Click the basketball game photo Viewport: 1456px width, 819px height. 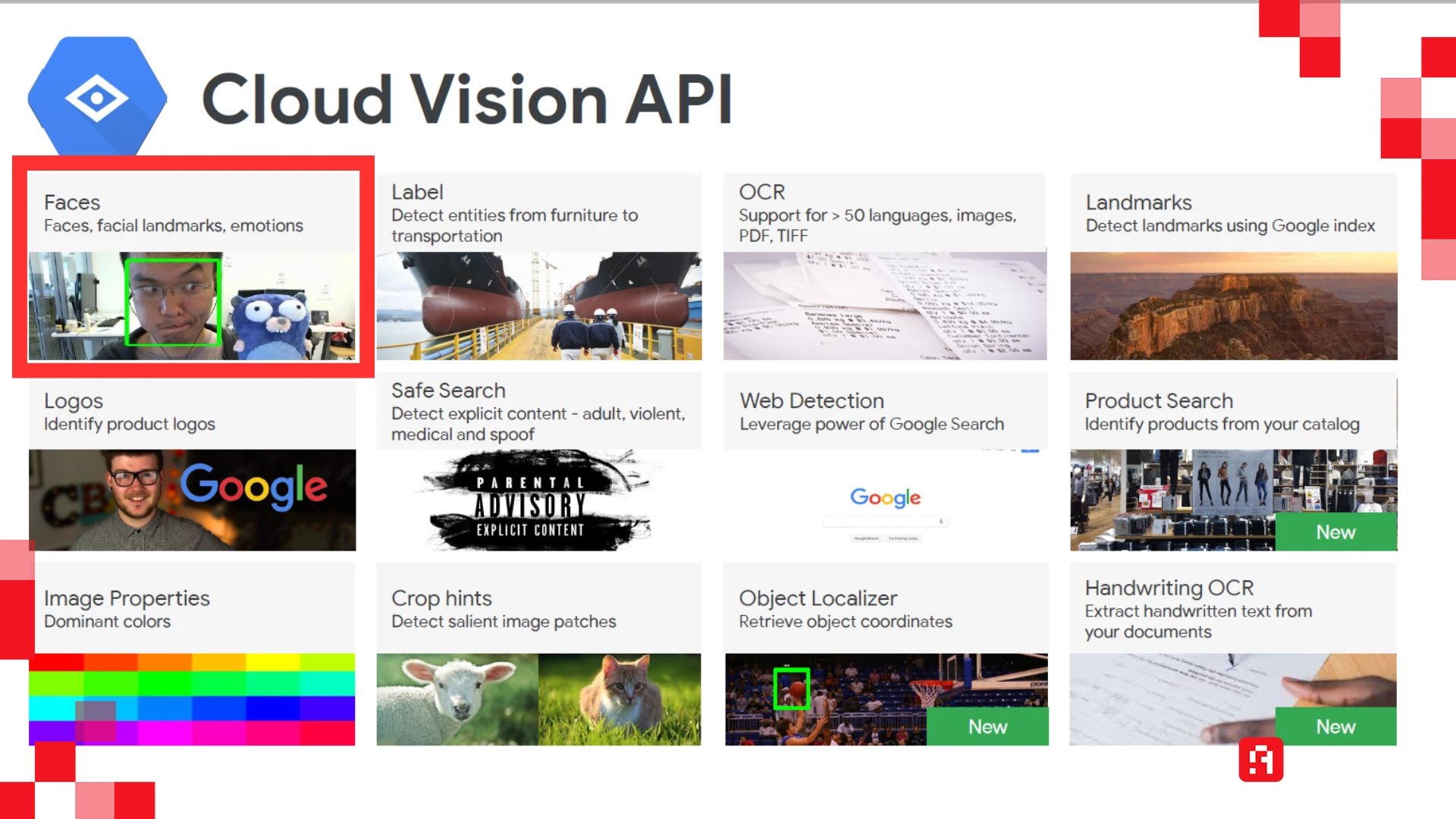[886, 699]
